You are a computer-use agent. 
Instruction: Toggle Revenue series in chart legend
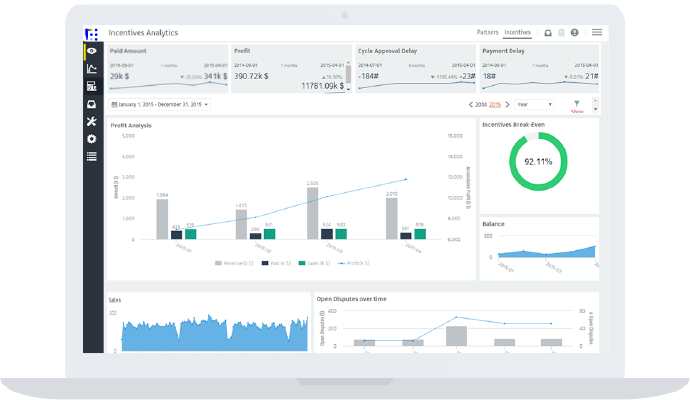pos(234,263)
